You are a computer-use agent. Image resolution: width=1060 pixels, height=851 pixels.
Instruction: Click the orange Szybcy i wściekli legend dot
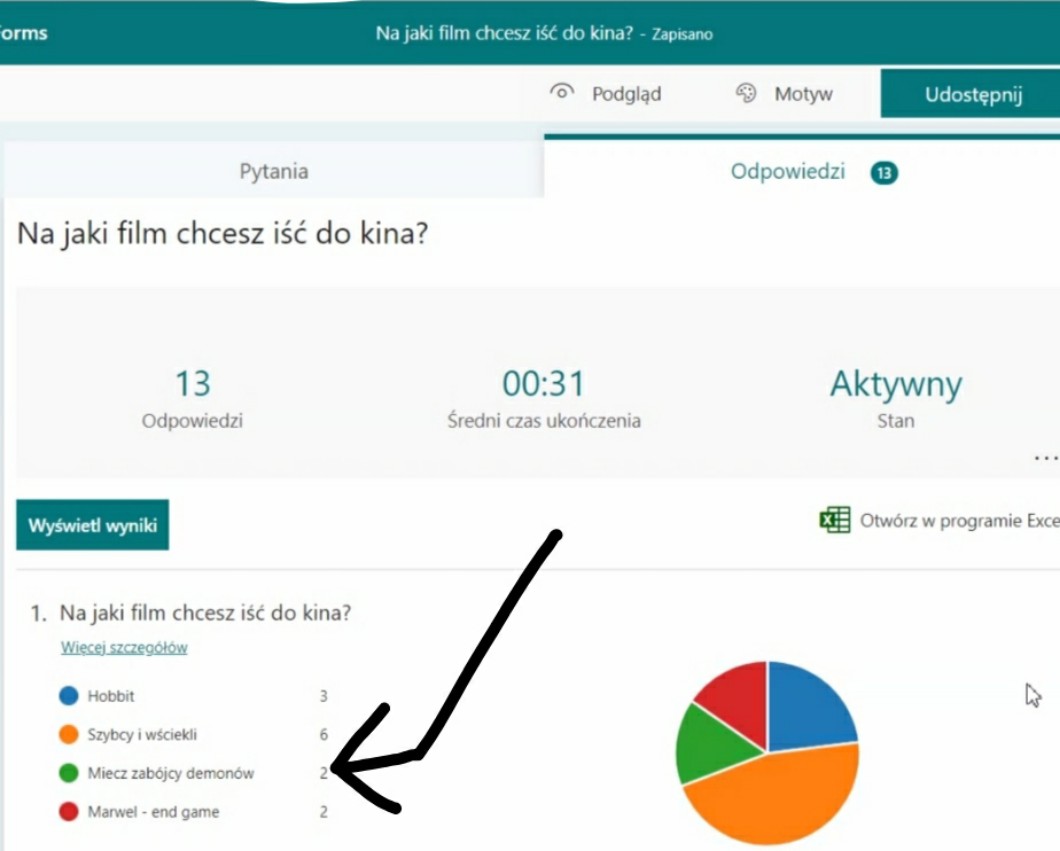click(69, 735)
